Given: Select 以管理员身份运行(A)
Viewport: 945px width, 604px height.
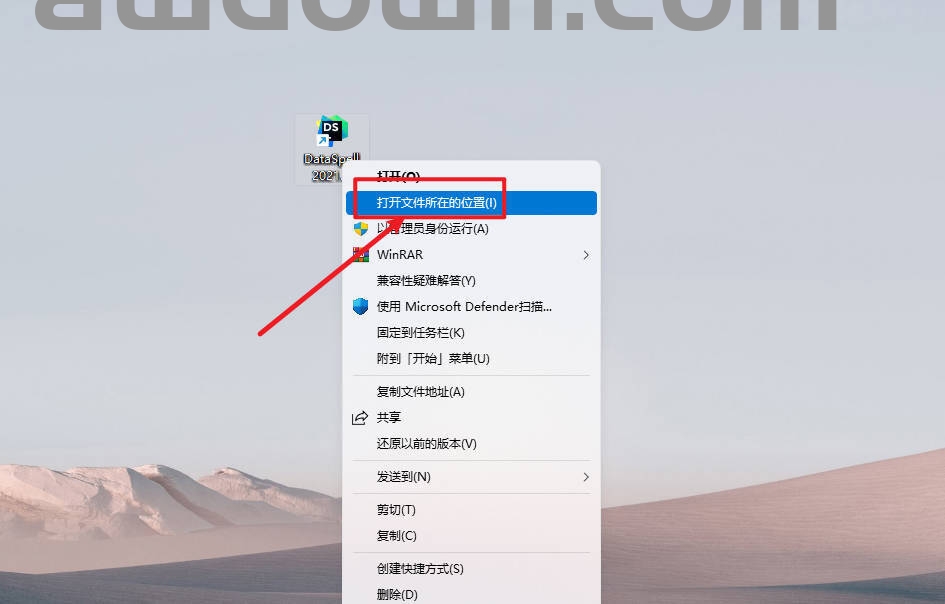Looking at the screenshot, I should point(471,229).
